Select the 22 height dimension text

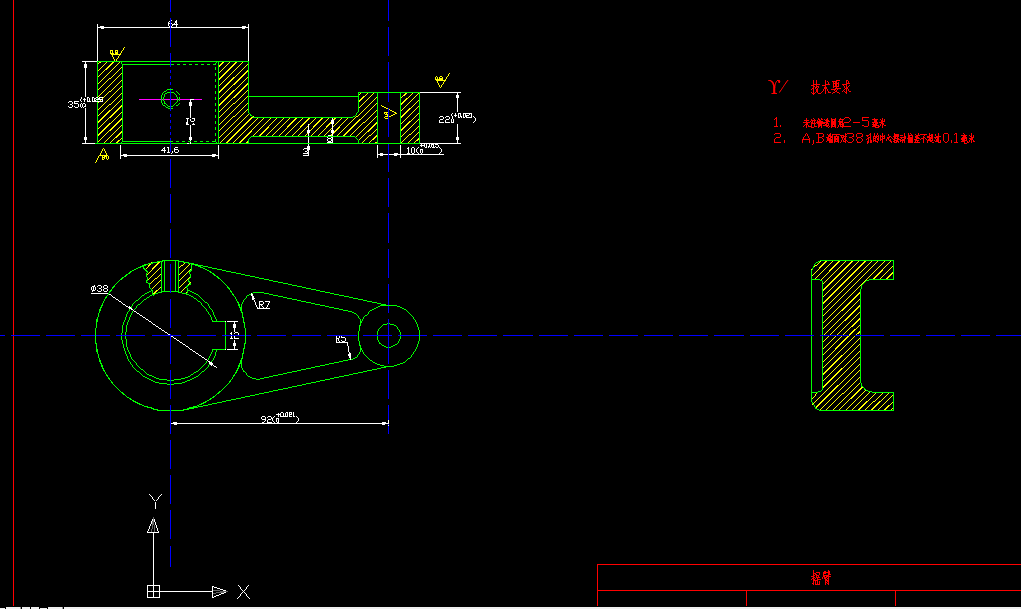(457, 118)
